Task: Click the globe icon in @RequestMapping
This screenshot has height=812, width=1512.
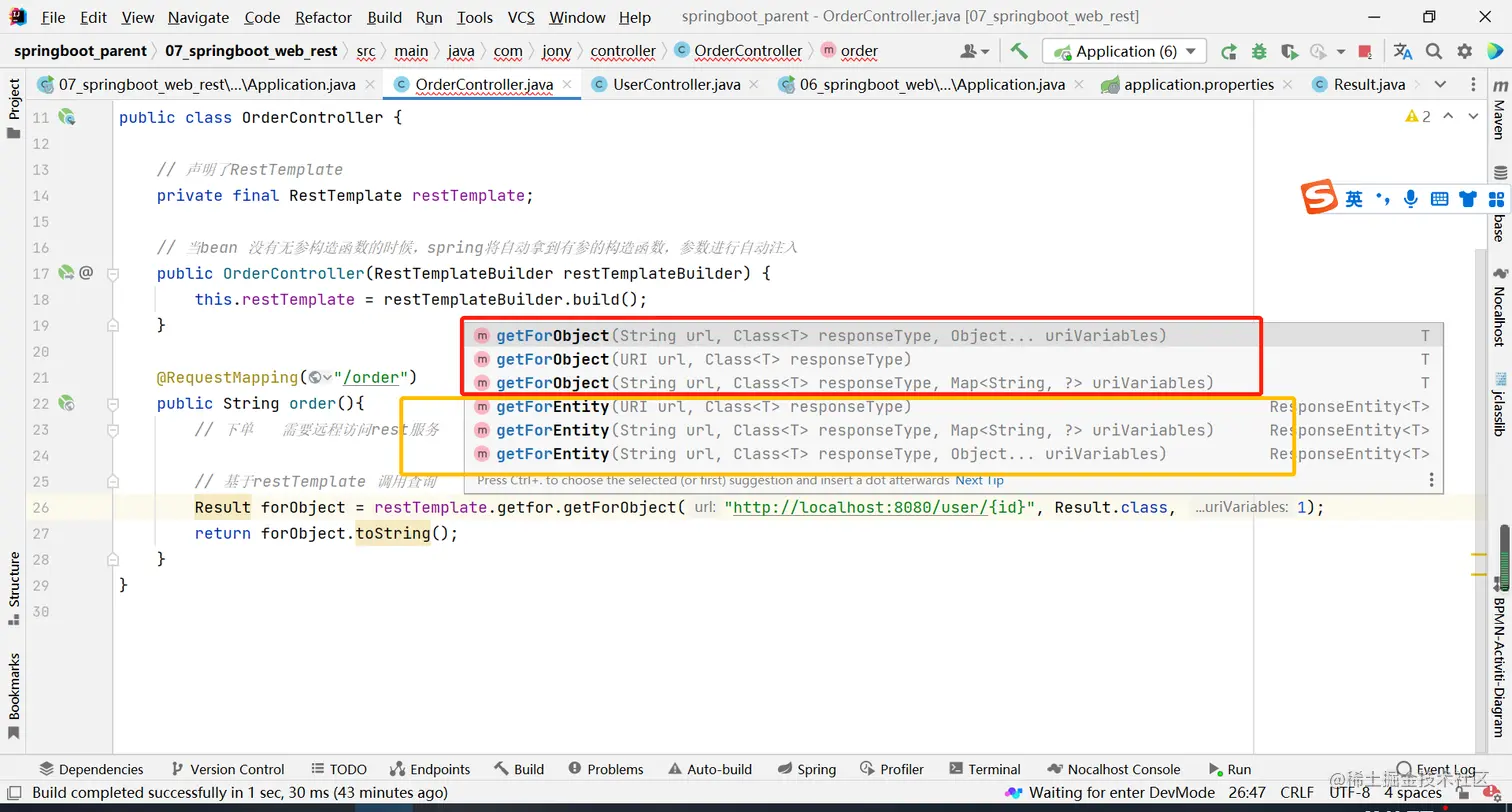Action: [x=315, y=377]
